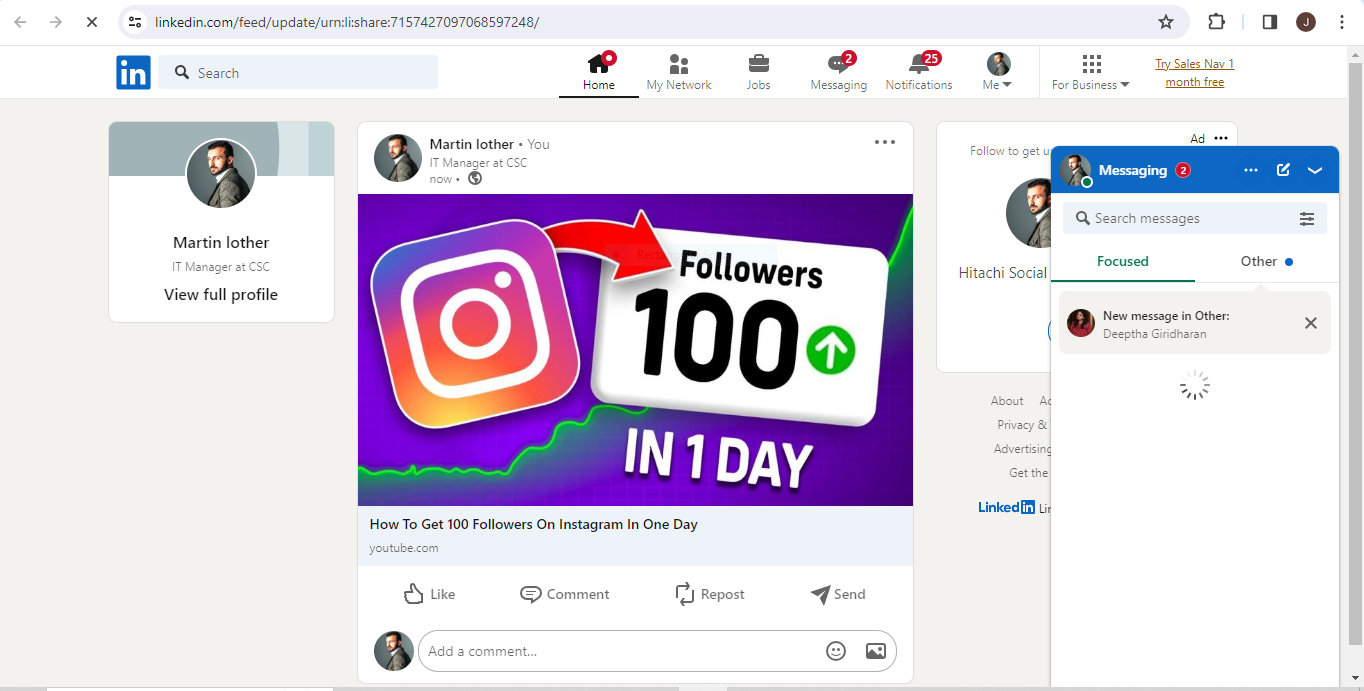Click View full profile
The width and height of the screenshot is (1364, 691).
pos(221,294)
